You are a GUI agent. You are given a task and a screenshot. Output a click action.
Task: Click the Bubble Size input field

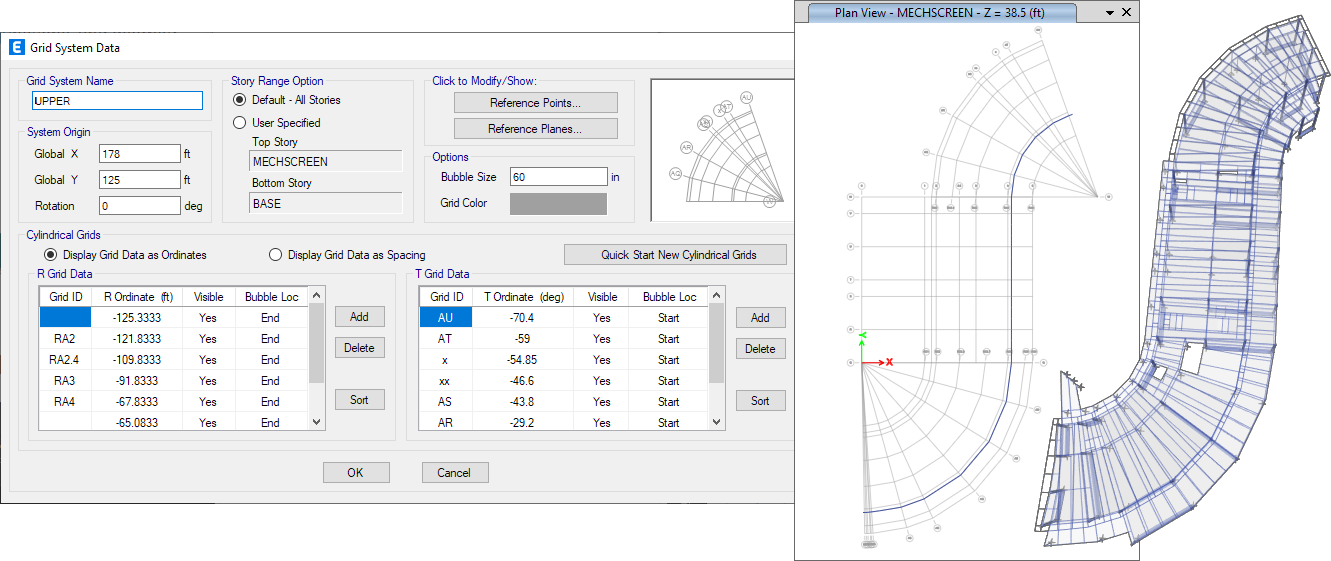[558, 177]
